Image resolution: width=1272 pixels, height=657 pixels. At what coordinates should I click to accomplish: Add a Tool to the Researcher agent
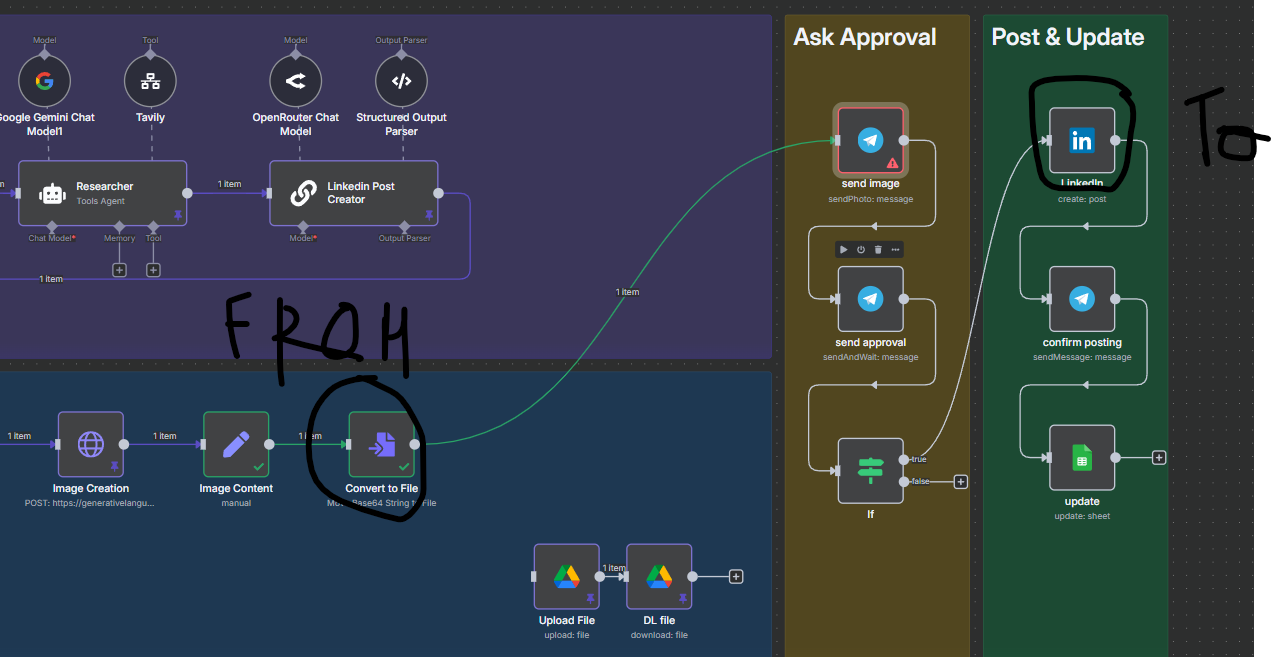tap(152, 269)
